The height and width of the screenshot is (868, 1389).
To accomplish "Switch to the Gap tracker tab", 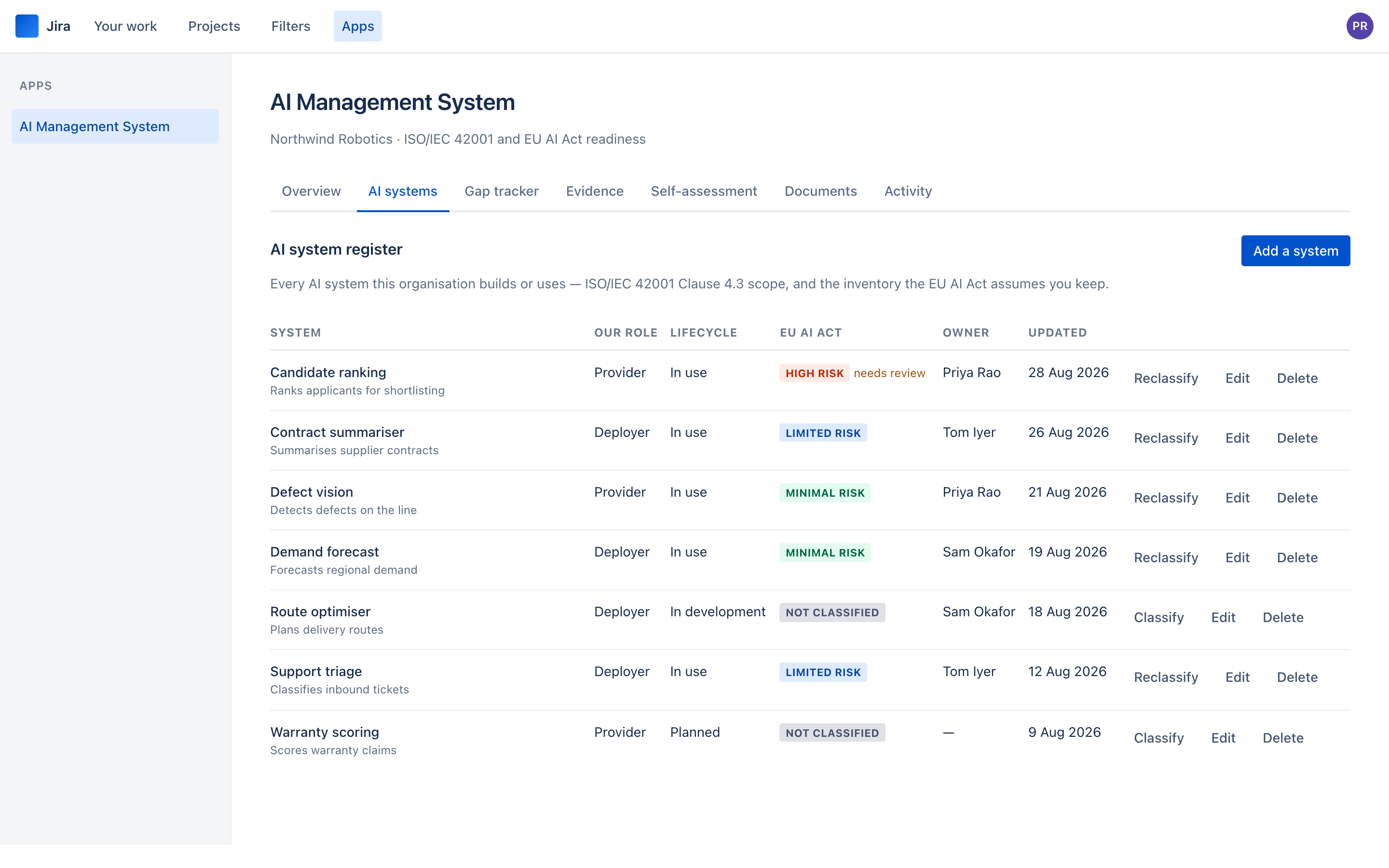I will [501, 191].
